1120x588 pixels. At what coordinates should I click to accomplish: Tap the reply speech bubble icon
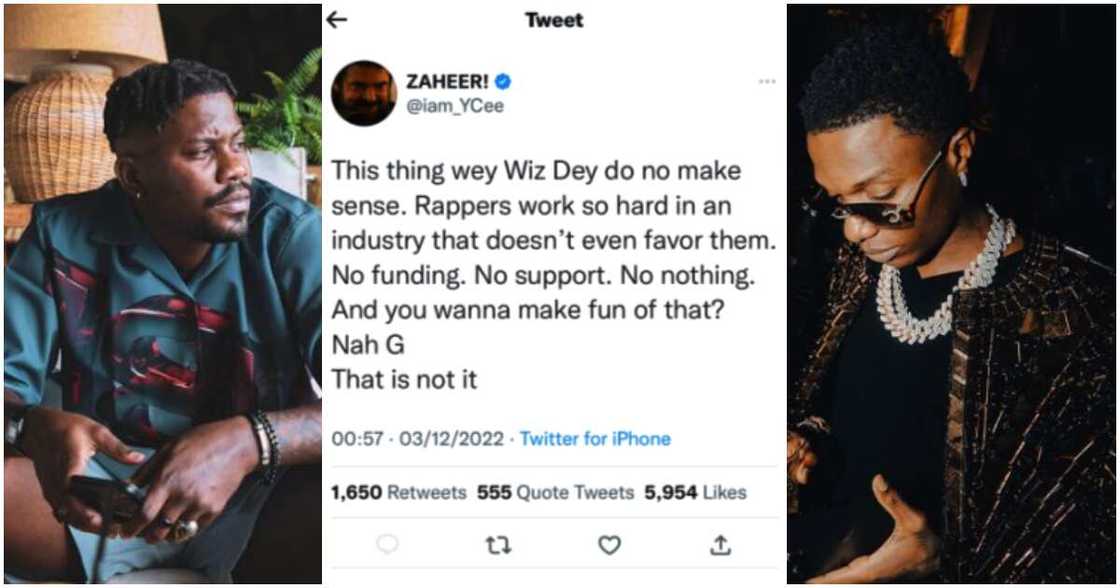[x=387, y=544]
